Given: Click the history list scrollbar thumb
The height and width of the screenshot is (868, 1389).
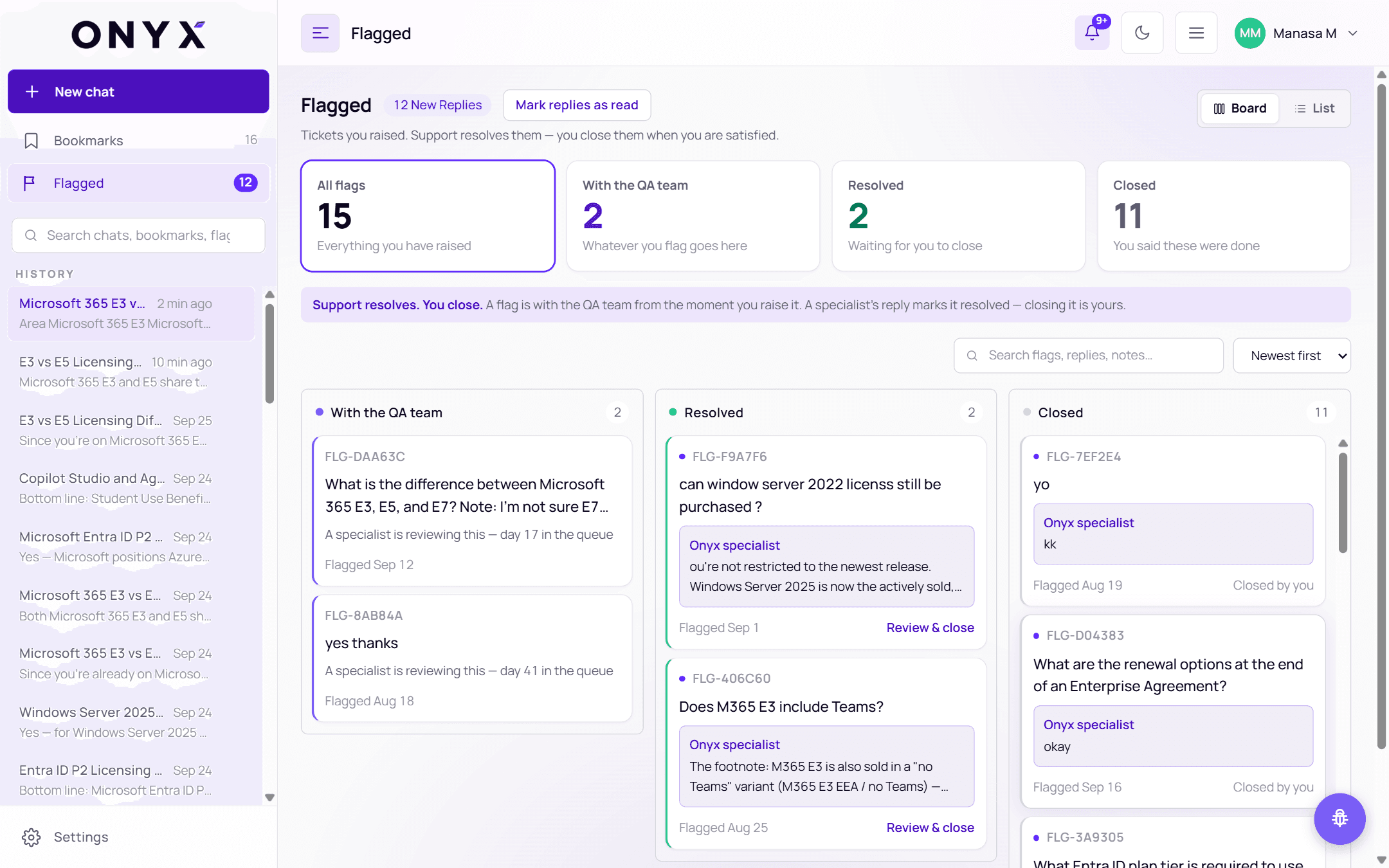Looking at the screenshot, I should click(270, 353).
